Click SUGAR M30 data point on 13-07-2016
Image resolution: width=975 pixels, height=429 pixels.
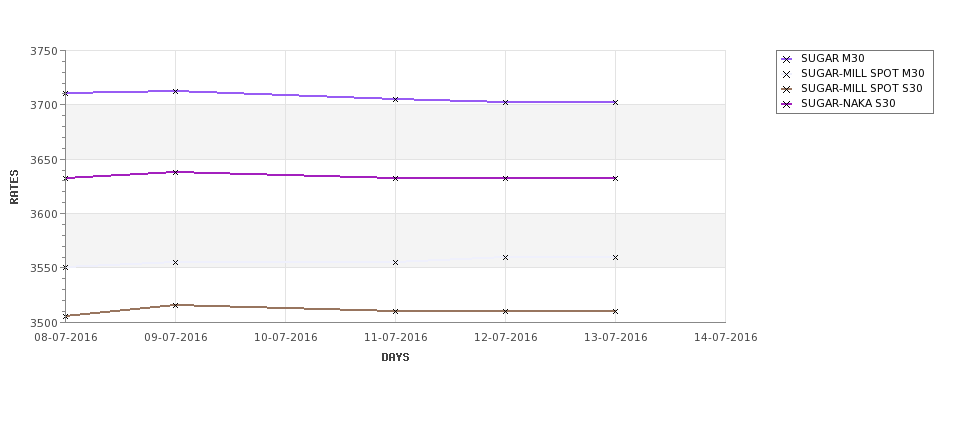tap(616, 103)
